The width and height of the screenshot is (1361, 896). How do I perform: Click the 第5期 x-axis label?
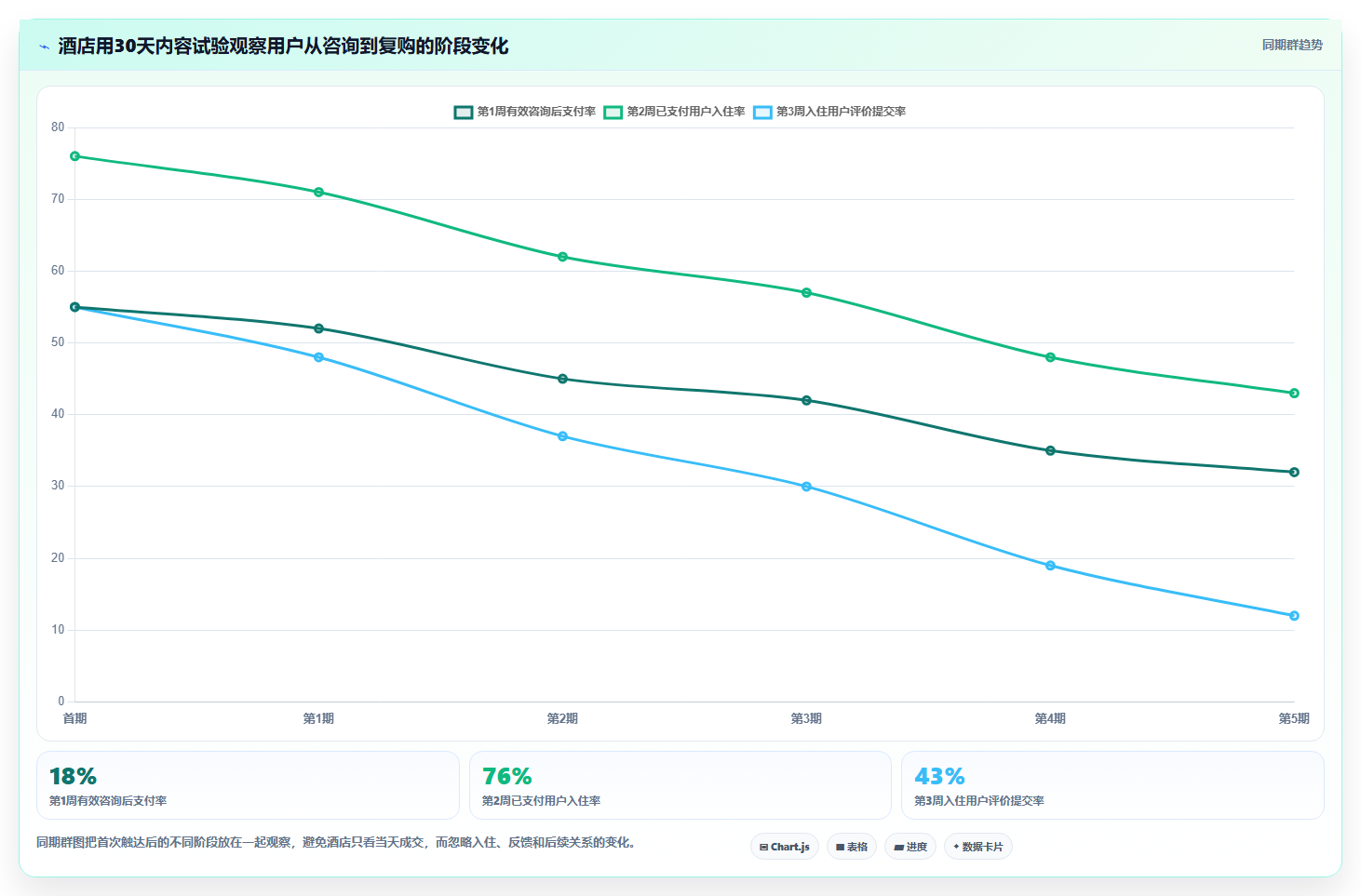(x=1294, y=718)
